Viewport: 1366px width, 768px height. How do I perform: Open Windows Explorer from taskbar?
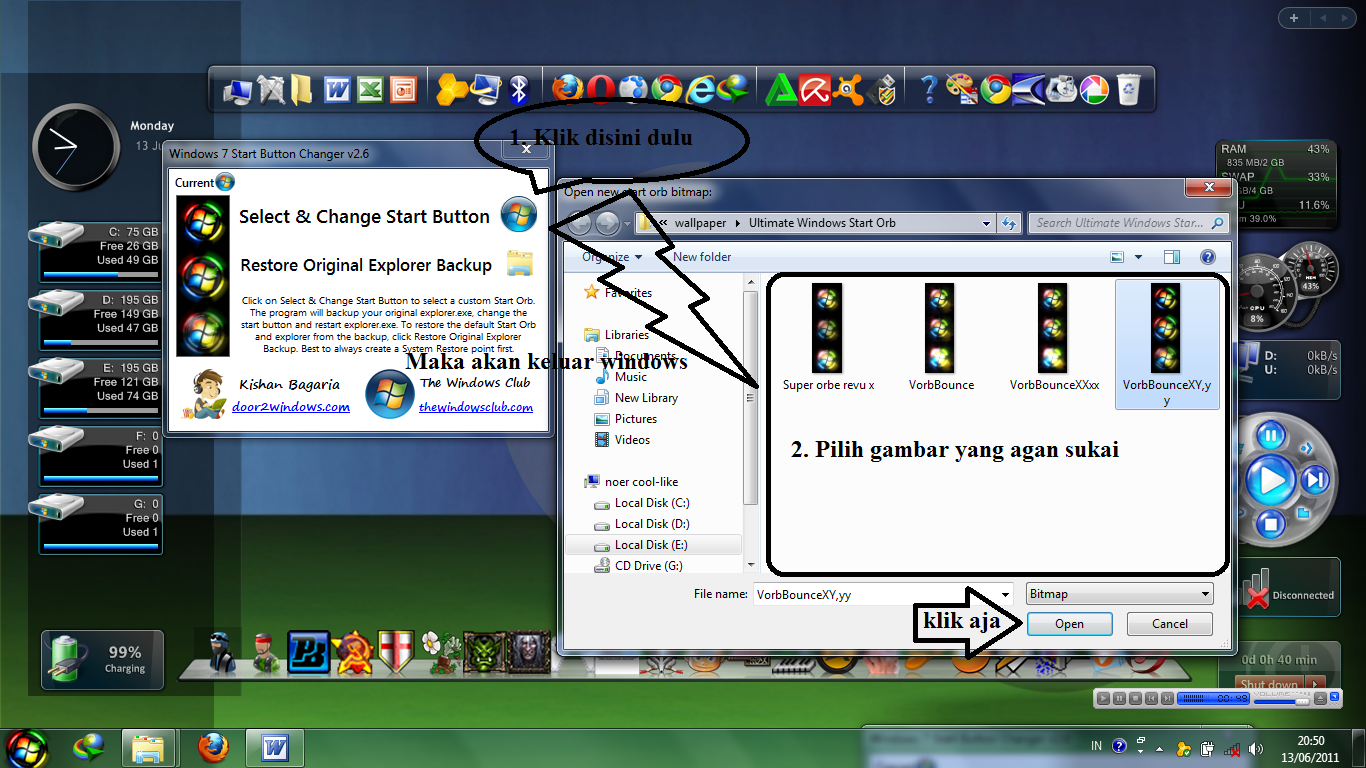148,748
